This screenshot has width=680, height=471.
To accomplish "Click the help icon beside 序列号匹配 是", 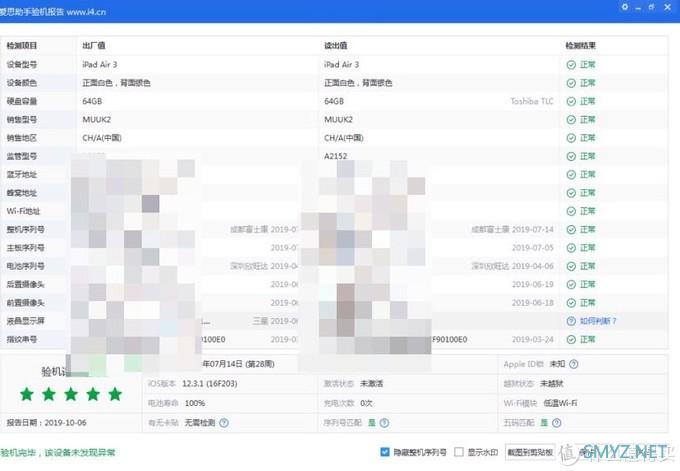I will [384, 422].
